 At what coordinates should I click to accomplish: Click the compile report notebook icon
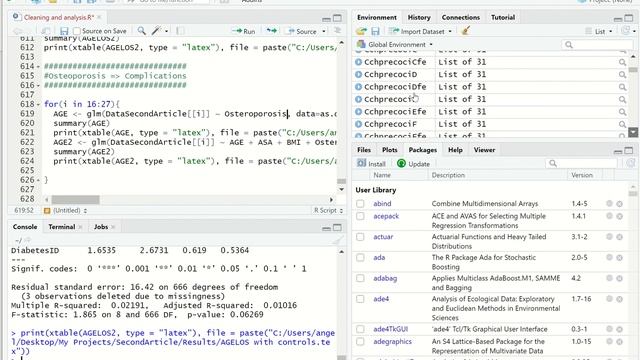(x=180, y=31)
